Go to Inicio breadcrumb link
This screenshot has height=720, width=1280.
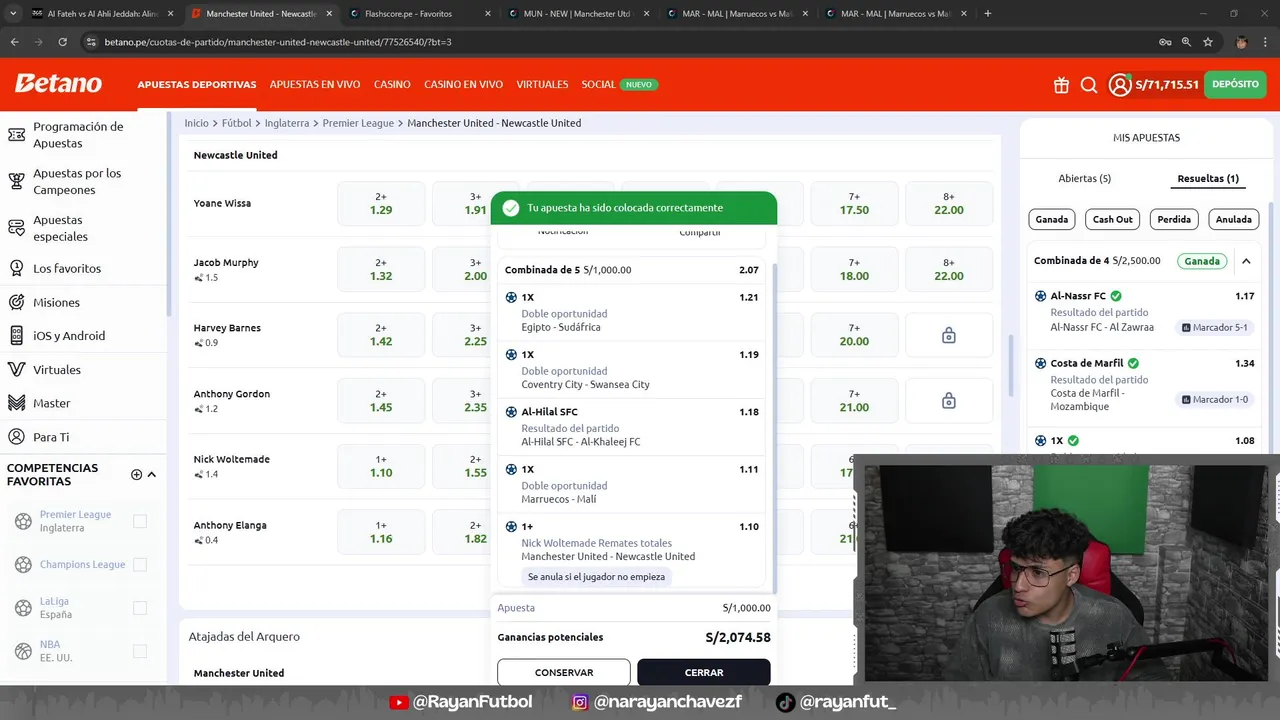click(196, 123)
